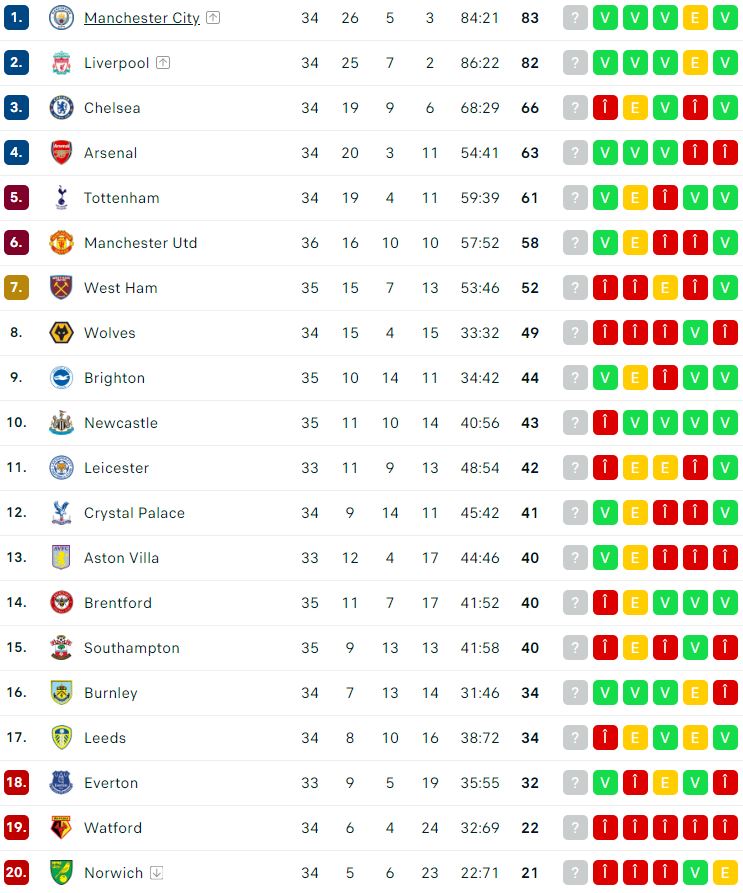
Task: Click the Chelsea club crest
Action: 60,107
